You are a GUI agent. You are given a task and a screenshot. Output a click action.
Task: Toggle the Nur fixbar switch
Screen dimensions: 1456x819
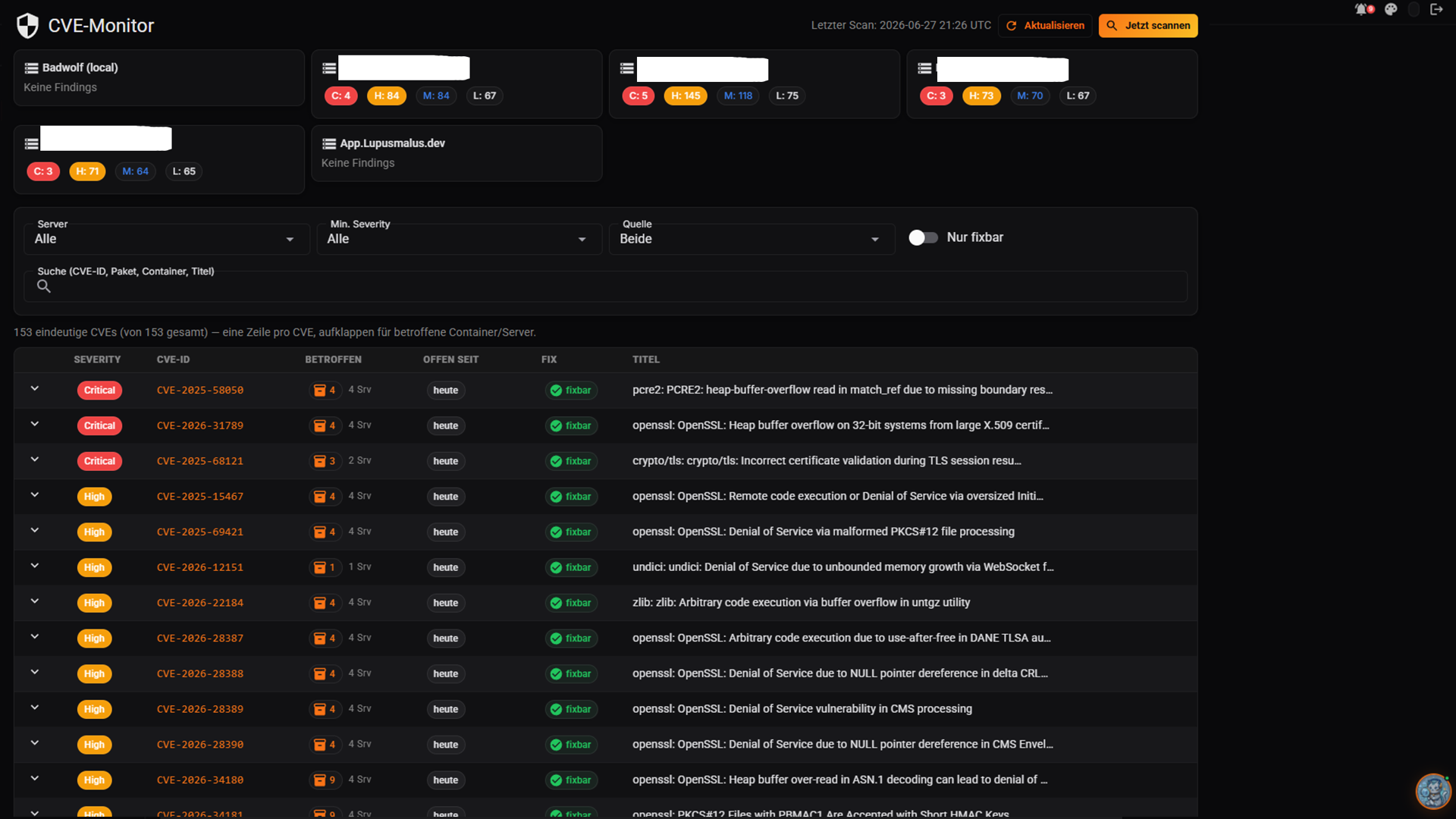(x=923, y=237)
